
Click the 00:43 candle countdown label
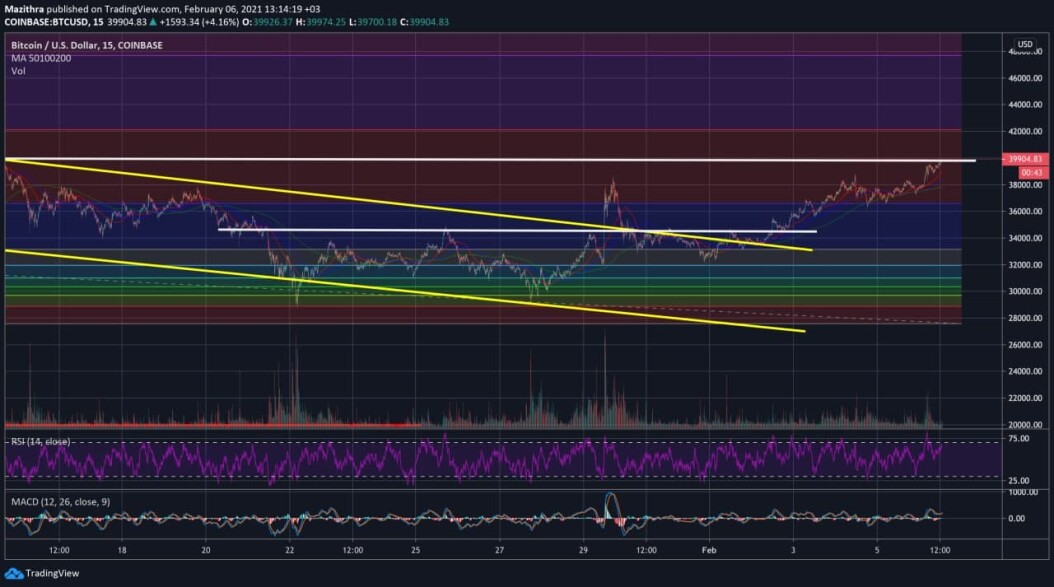click(1031, 173)
